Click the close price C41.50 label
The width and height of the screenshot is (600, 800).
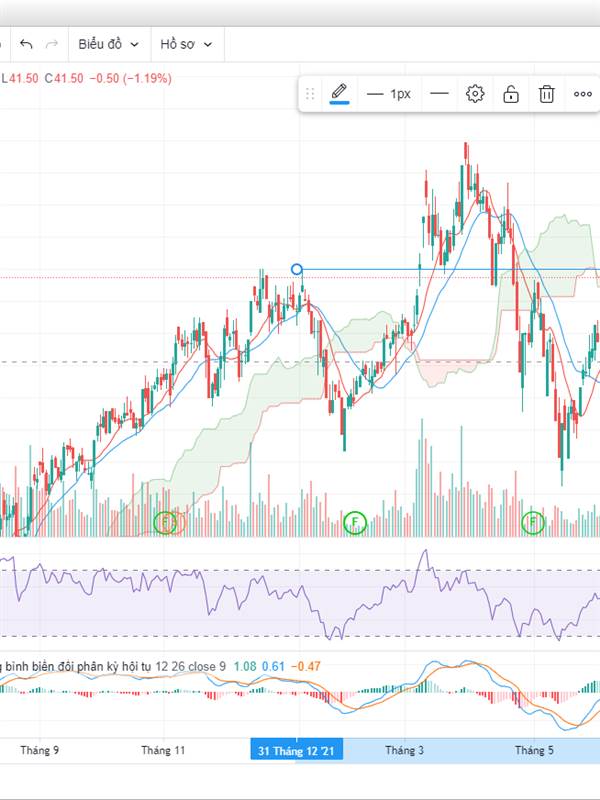click(x=64, y=79)
